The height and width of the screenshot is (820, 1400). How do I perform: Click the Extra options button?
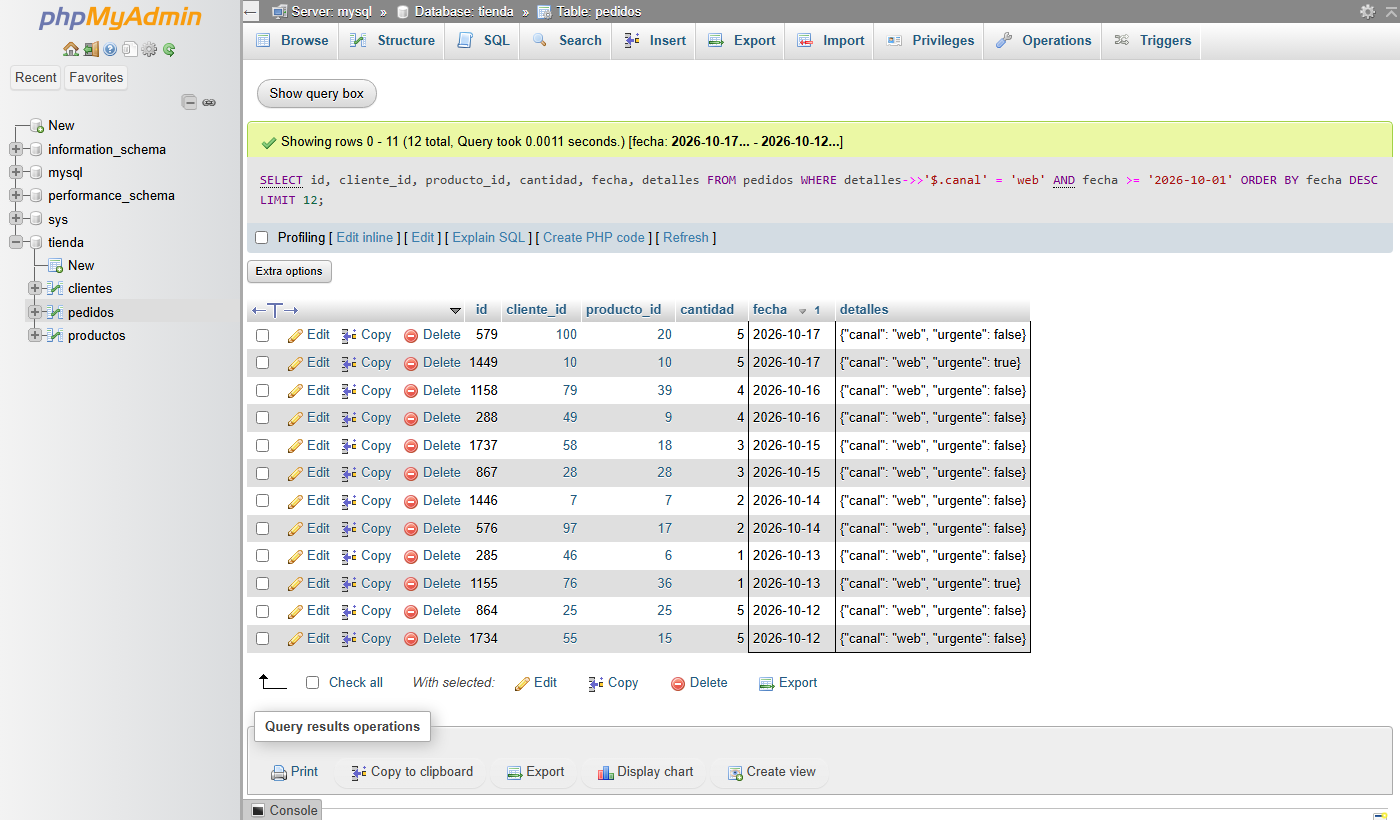coord(289,272)
